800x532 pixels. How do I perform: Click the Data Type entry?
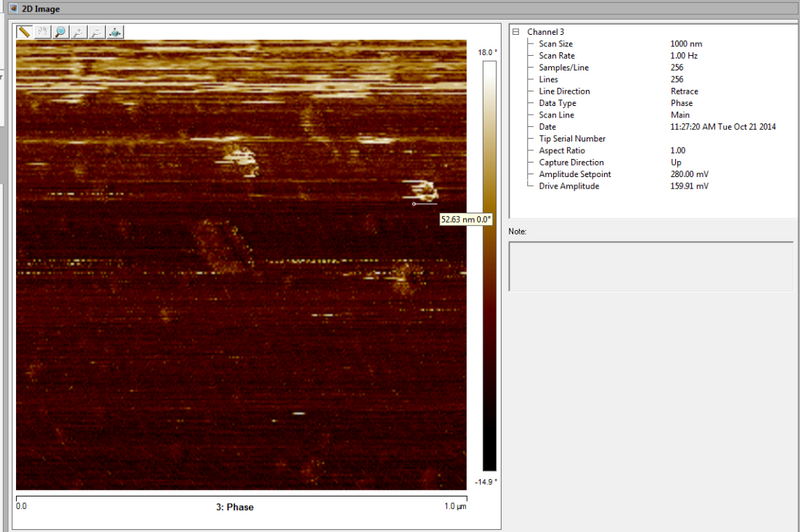(559, 103)
